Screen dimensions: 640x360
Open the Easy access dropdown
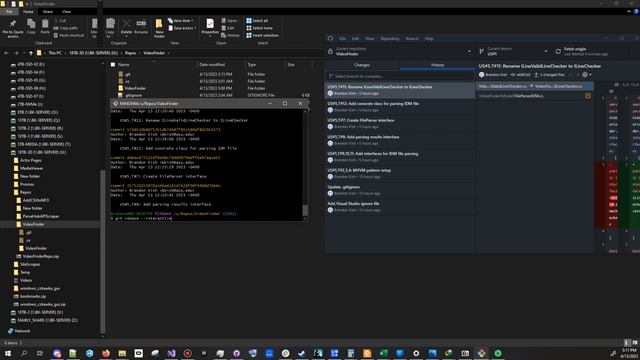[182, 28]
